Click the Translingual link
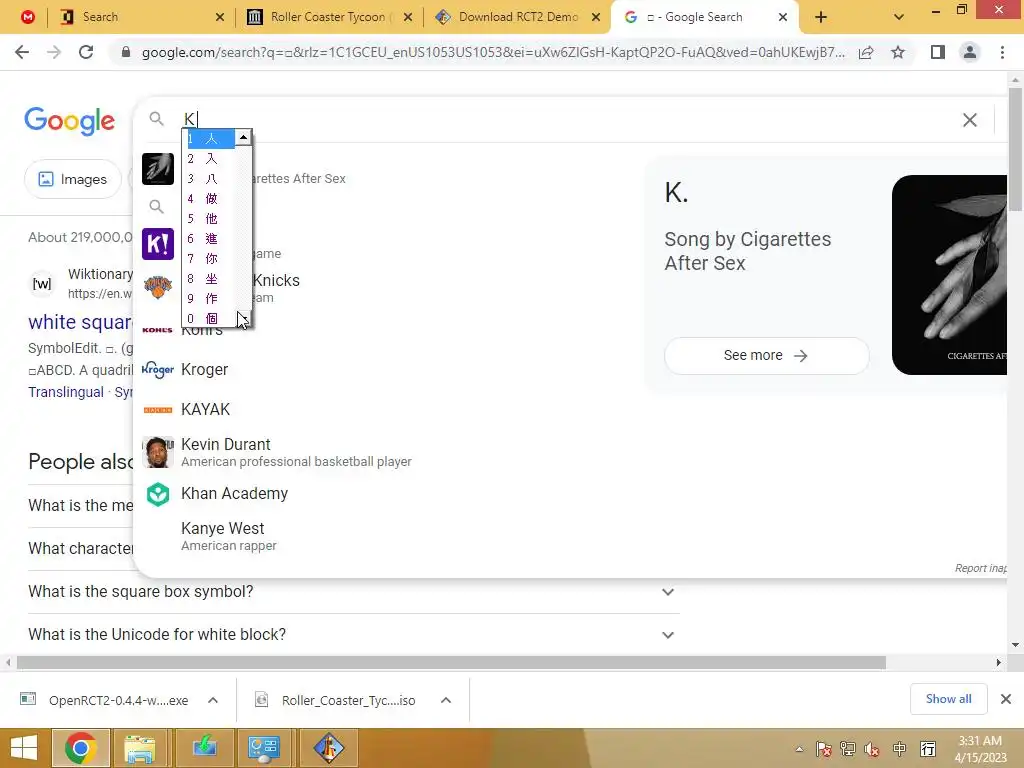This screenshot has height=768, width=1024. [66, 392]
